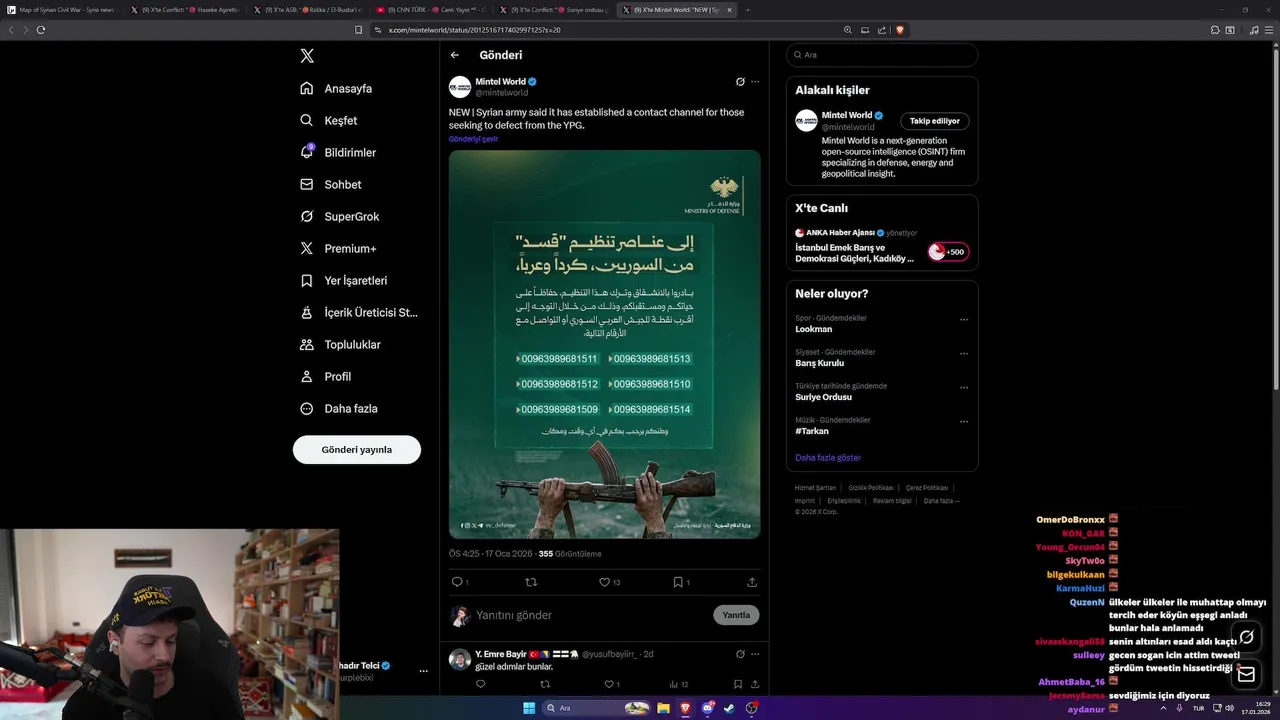Image resolution: width=1280 pixels, height=720 pixels.
Task: Open Topluluklar communities
Action: point(340,345)
